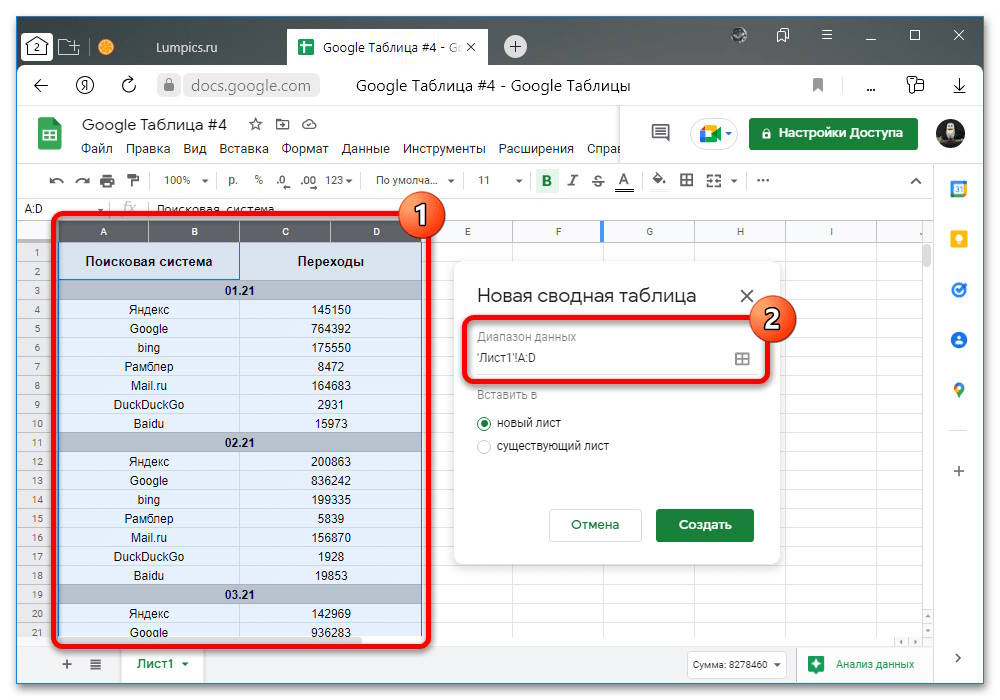Open the font size 11 dropdown
1000x700 pixels.
click(500, 180)
